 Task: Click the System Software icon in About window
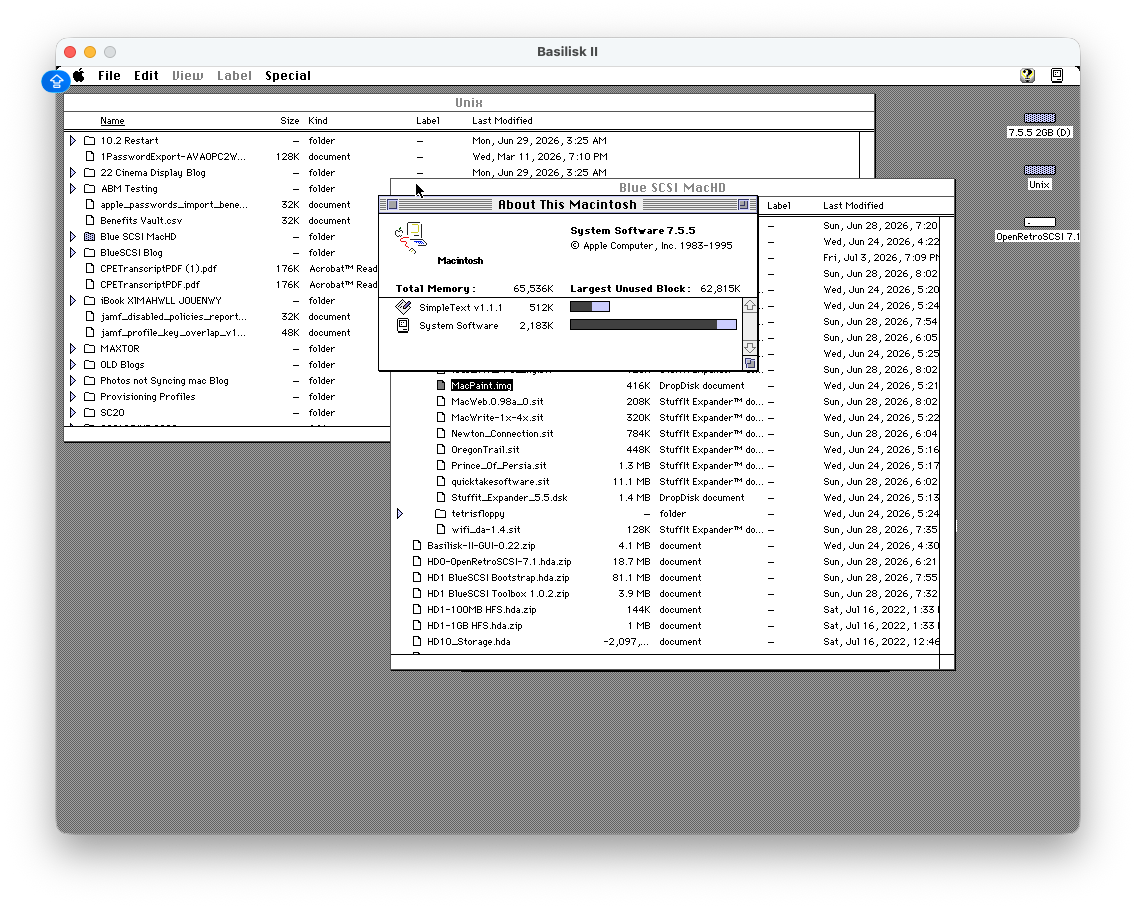[x=403, y=326]
